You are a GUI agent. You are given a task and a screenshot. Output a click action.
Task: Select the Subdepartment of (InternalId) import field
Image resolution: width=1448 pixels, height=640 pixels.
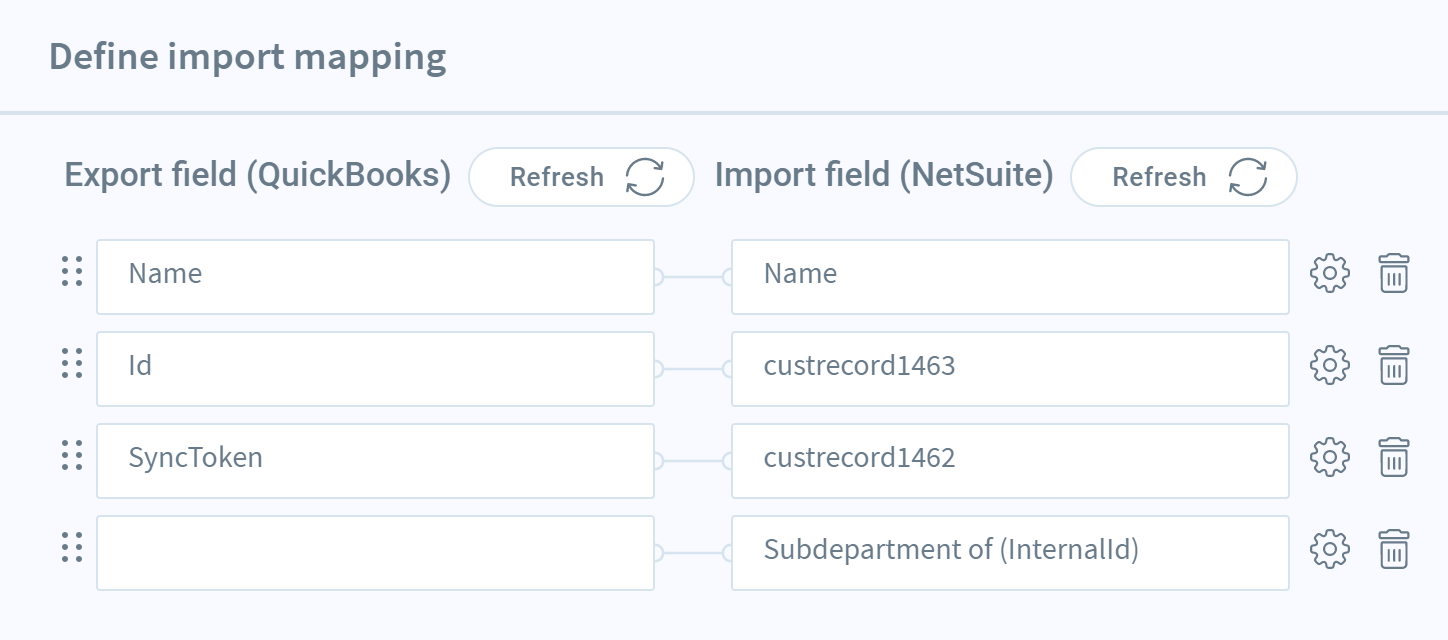pyautogui.click(x=1010, y=553)
